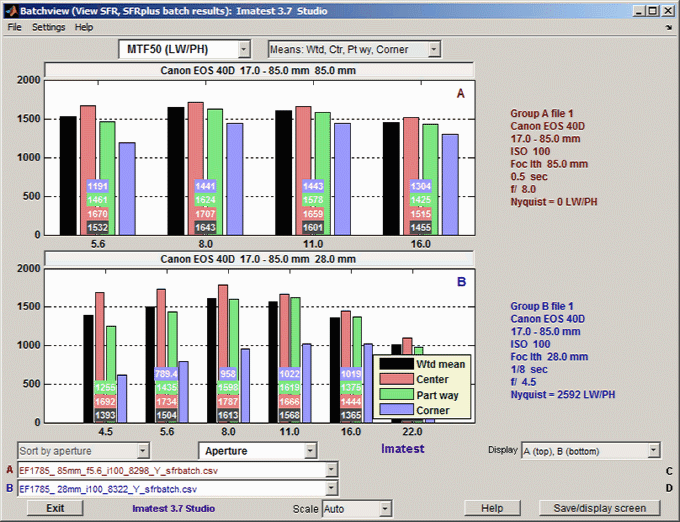This screenshot has height=522, width=680.
Task: Click the Imatest 3.7 Studio label at bottom
Action: pyautogui.click(x=173, y=509)
